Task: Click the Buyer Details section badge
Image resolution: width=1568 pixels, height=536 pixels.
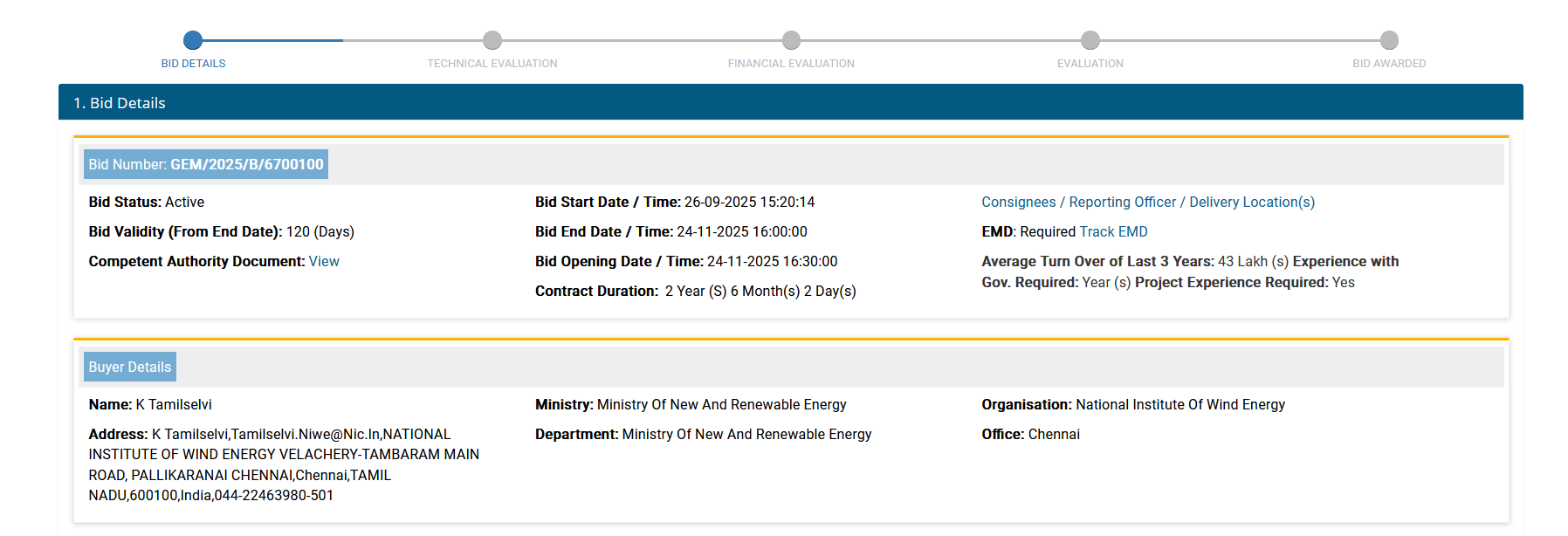Action: [x=130, y=368]
